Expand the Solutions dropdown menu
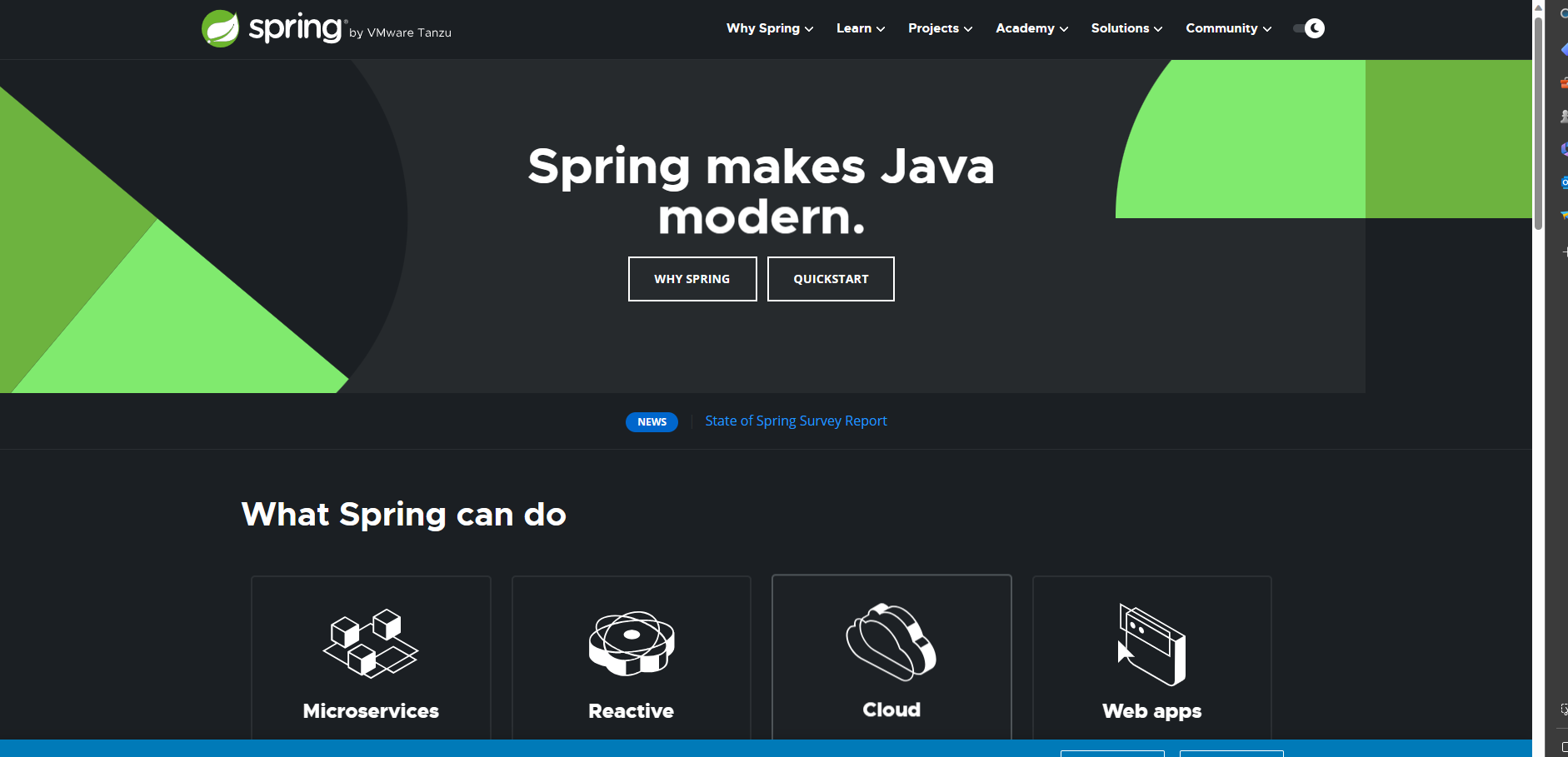 click(x=1126, y=28)
